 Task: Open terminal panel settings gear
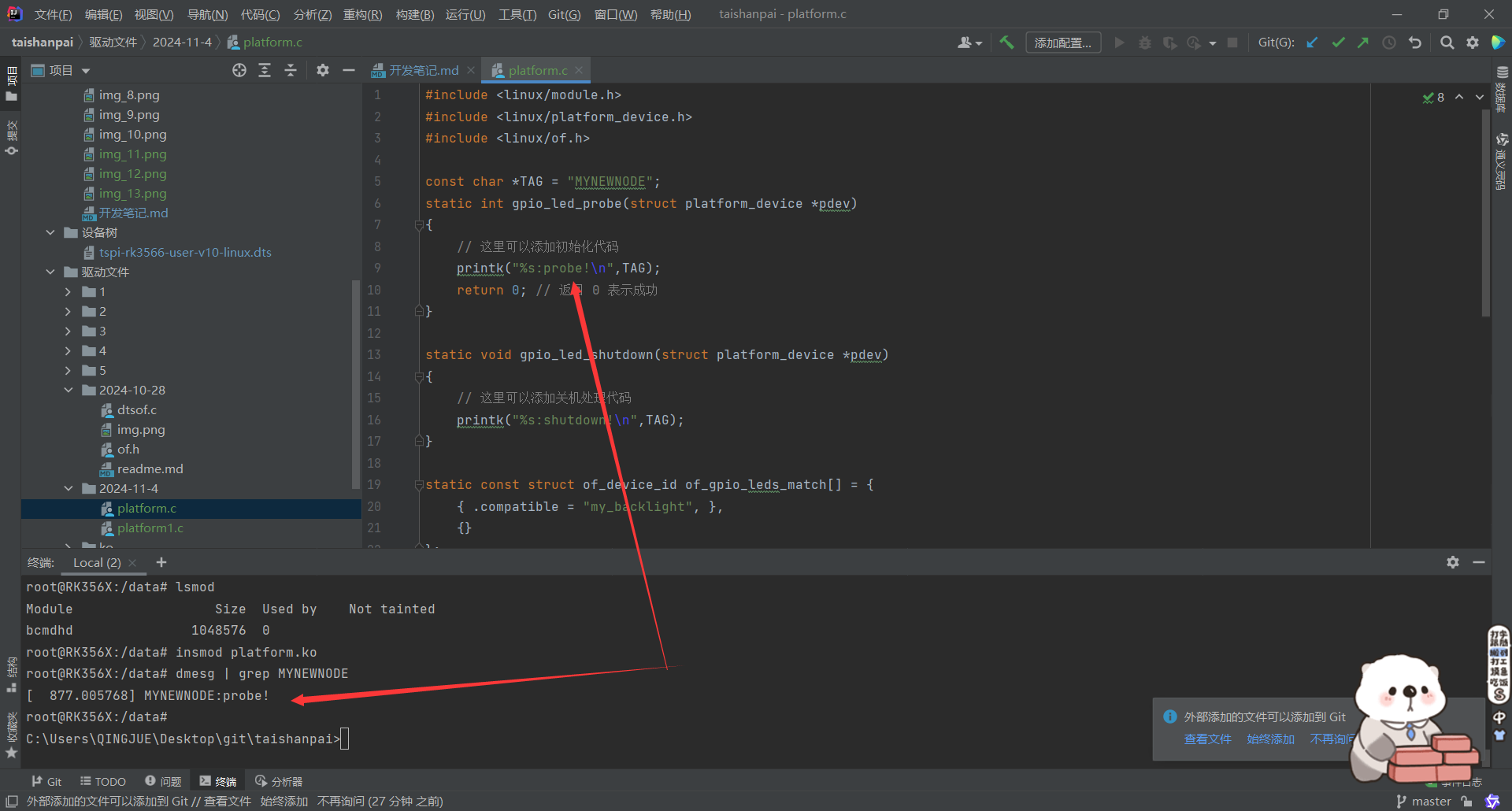1453,562
